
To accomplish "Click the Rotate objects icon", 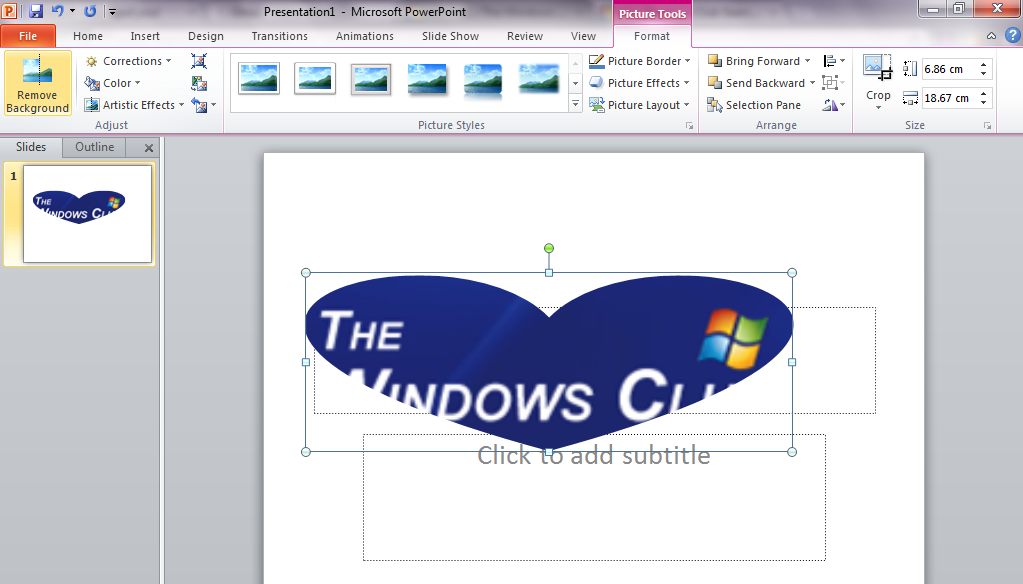I will click(834, 105).
